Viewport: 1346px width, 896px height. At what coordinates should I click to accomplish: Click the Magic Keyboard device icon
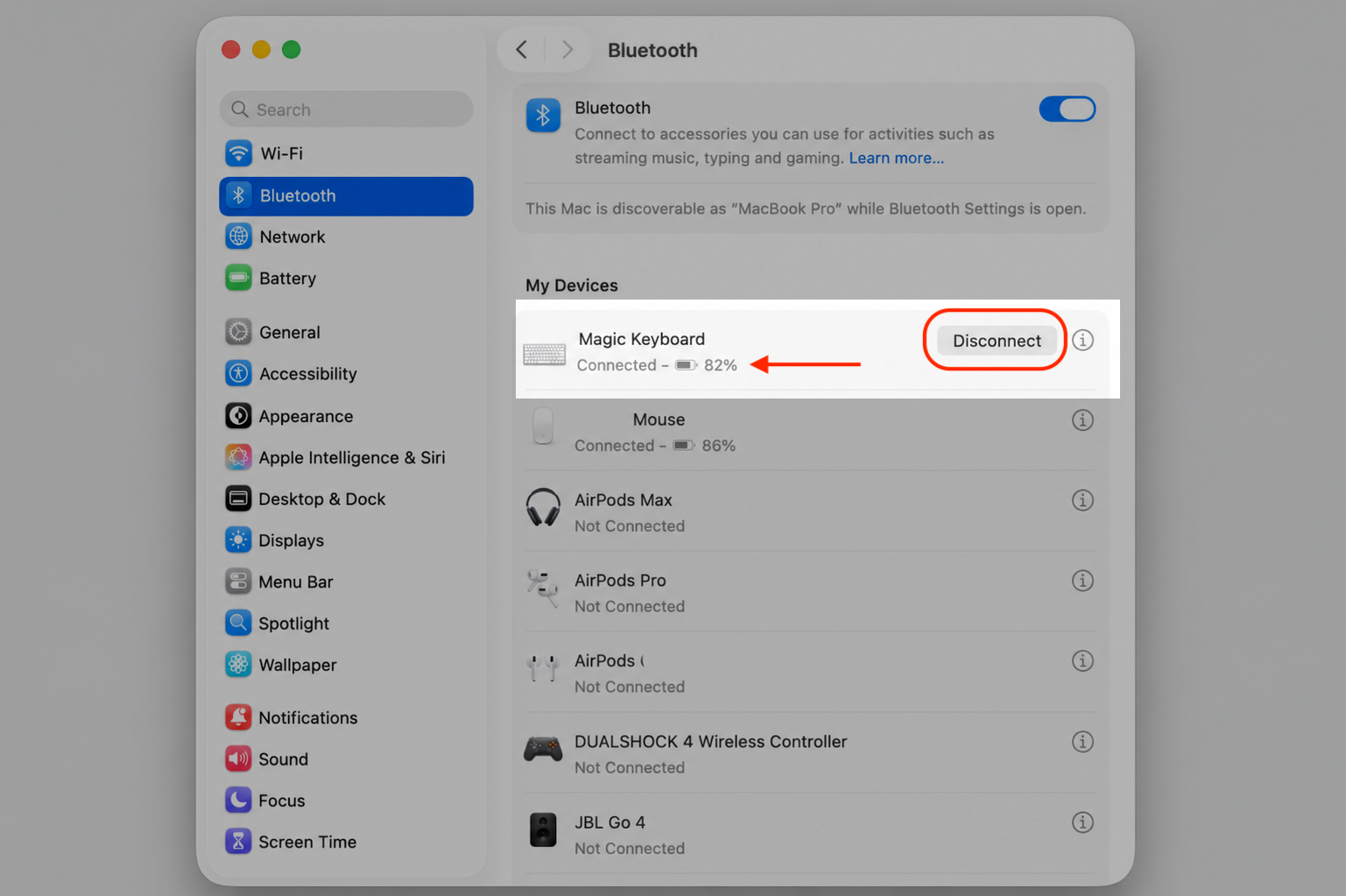pyautogui.click(x=545, y=354)
